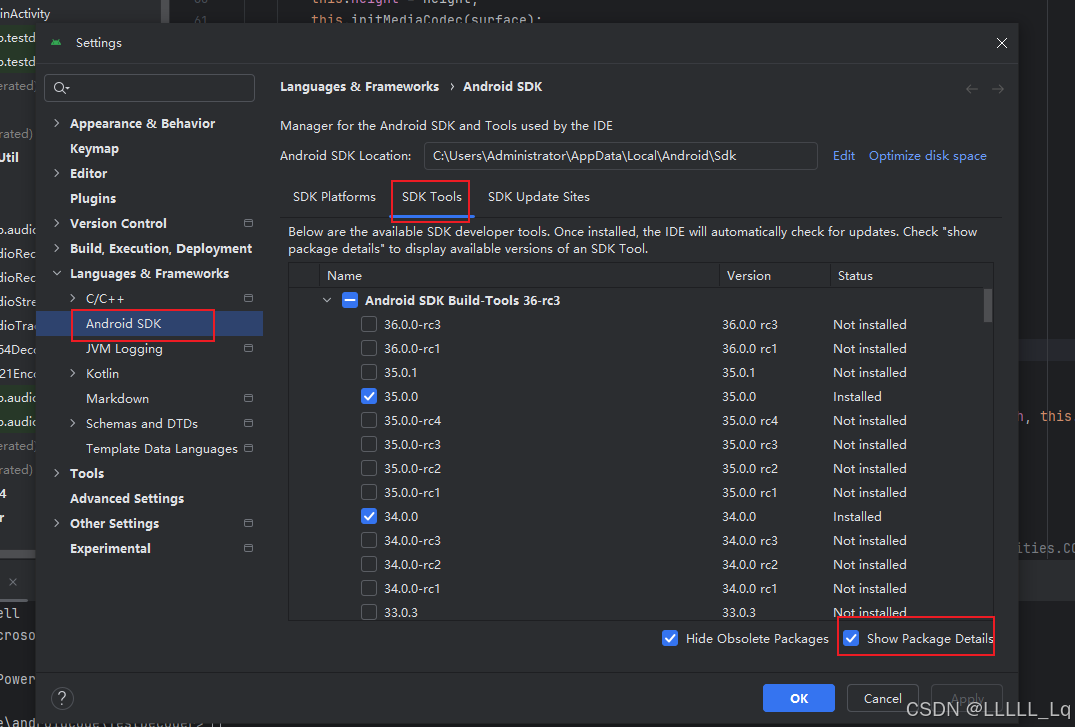This screenshot has height=727, width=1075.
Task: Uncheck Hide Obsolete Packages
Action: tap(670, 637)
